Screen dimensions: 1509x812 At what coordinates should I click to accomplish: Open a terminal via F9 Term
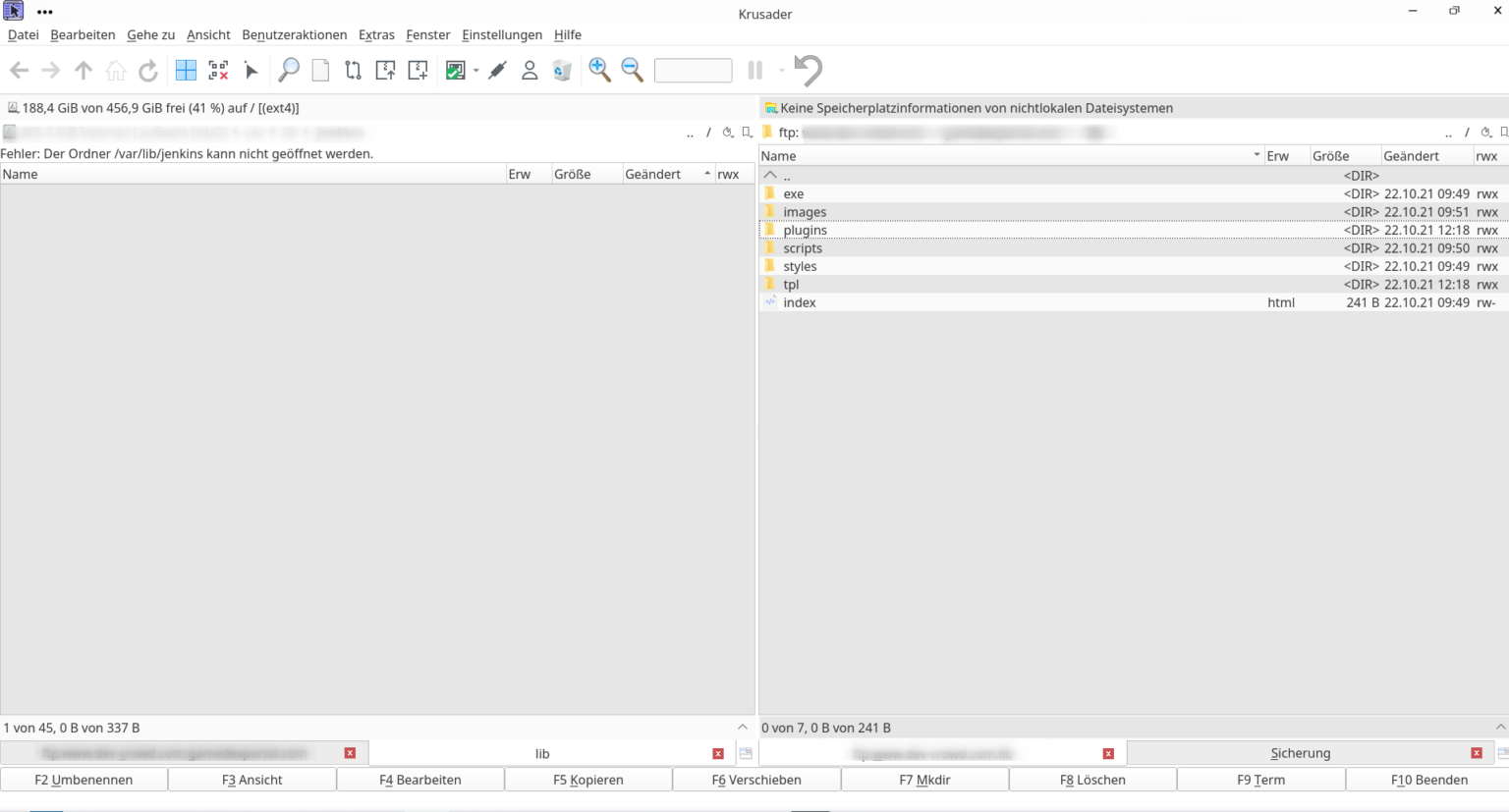point(1260,779)
